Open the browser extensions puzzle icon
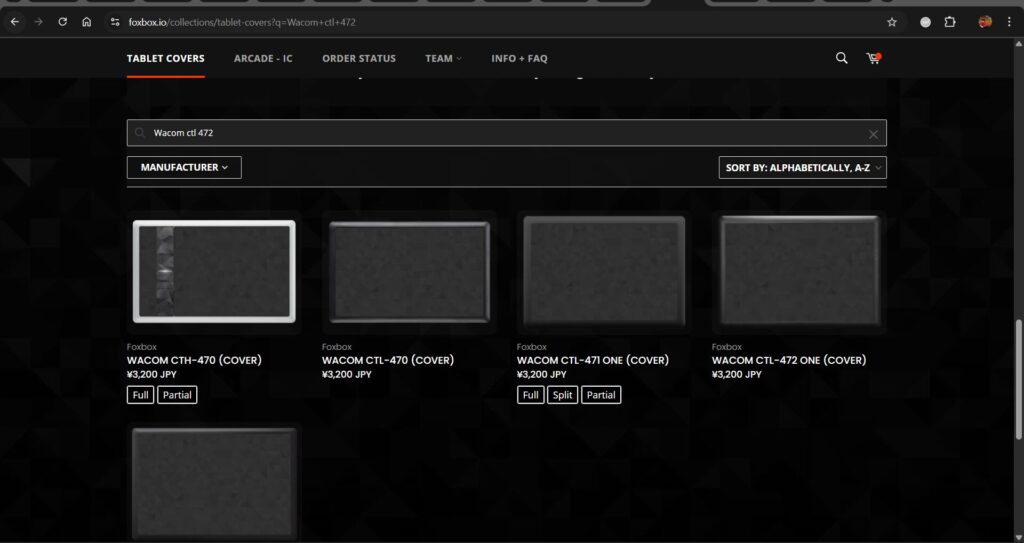 (x=950, y=22)
